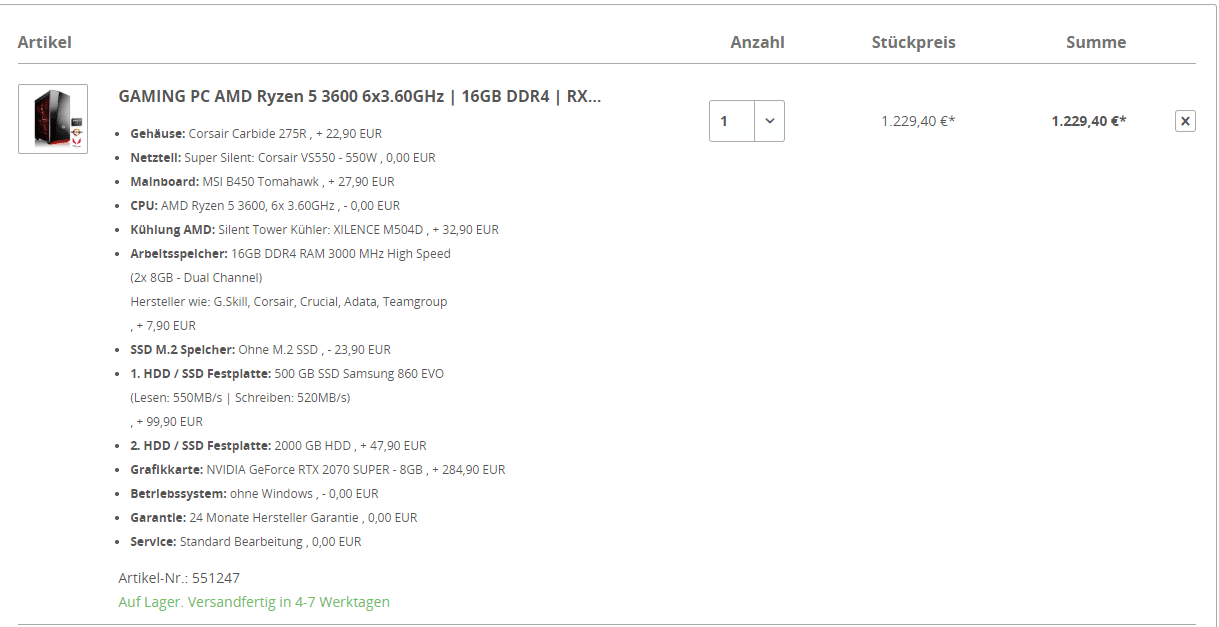Click the Anzahl column header
1219x627 pixels.
tap(757, 42)
